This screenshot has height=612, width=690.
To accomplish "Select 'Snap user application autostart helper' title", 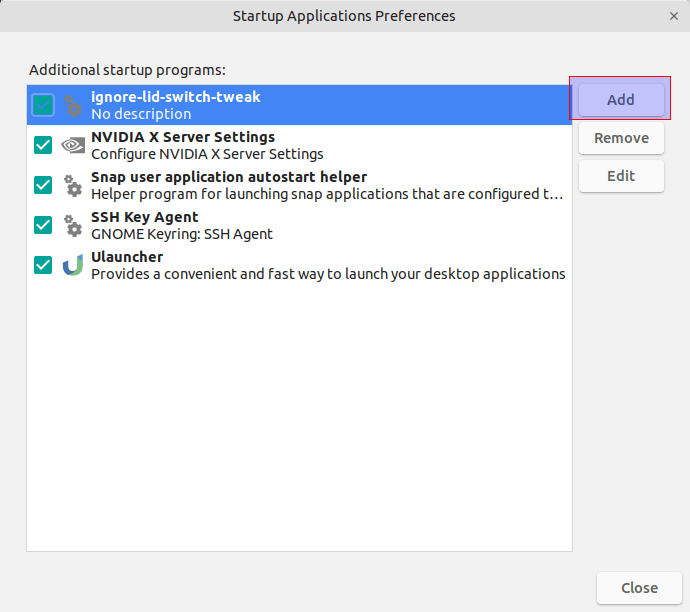I will pos(229,177).
